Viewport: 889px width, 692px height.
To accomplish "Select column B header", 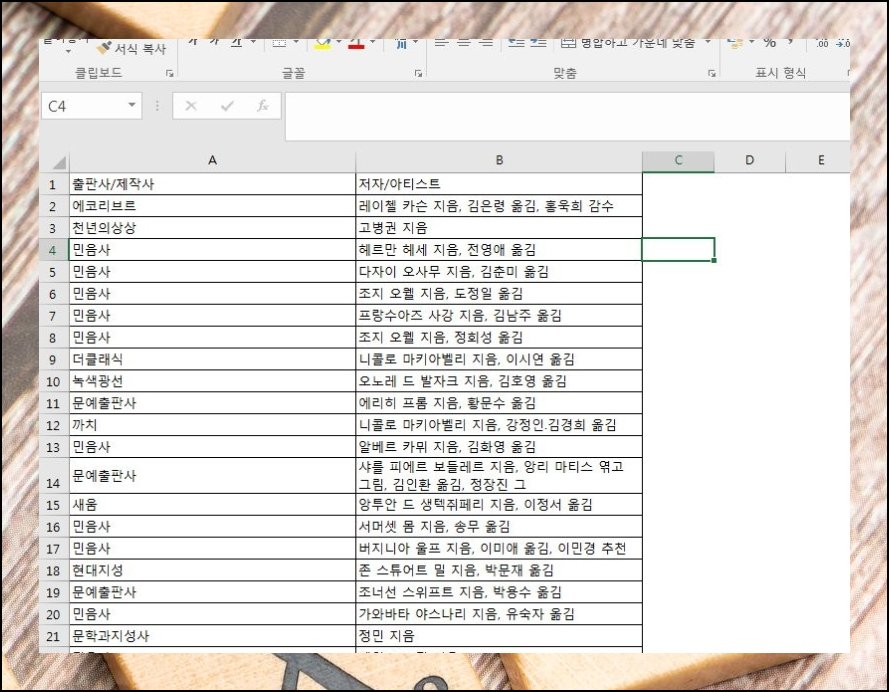I will coord(499,161).
